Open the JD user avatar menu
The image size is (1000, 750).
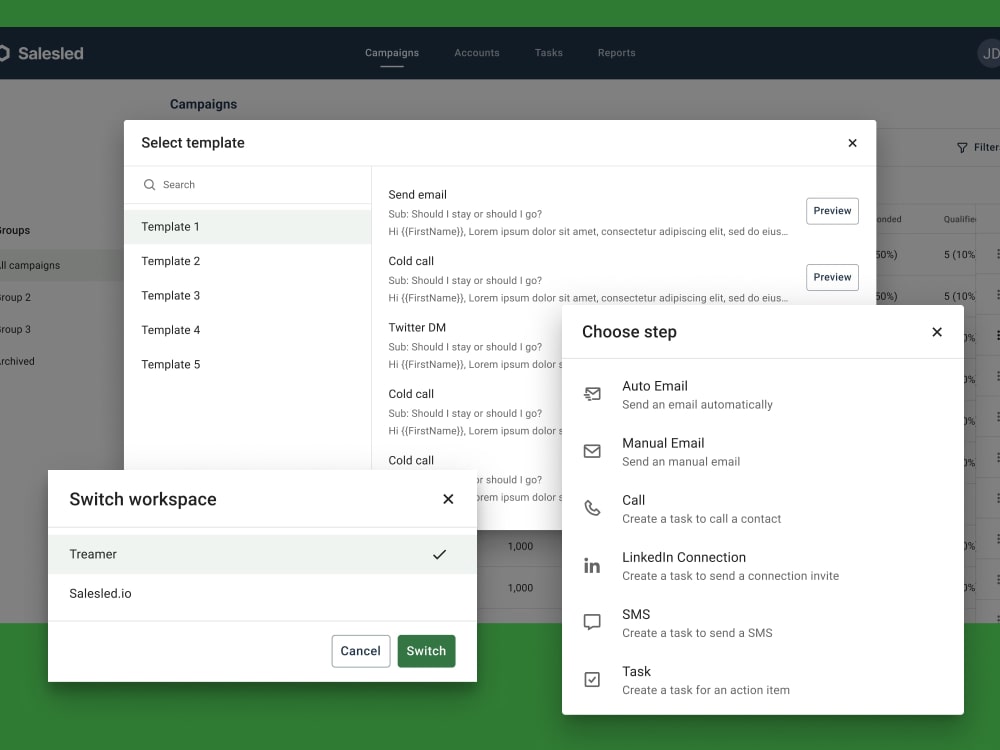(x=989, y=54)
